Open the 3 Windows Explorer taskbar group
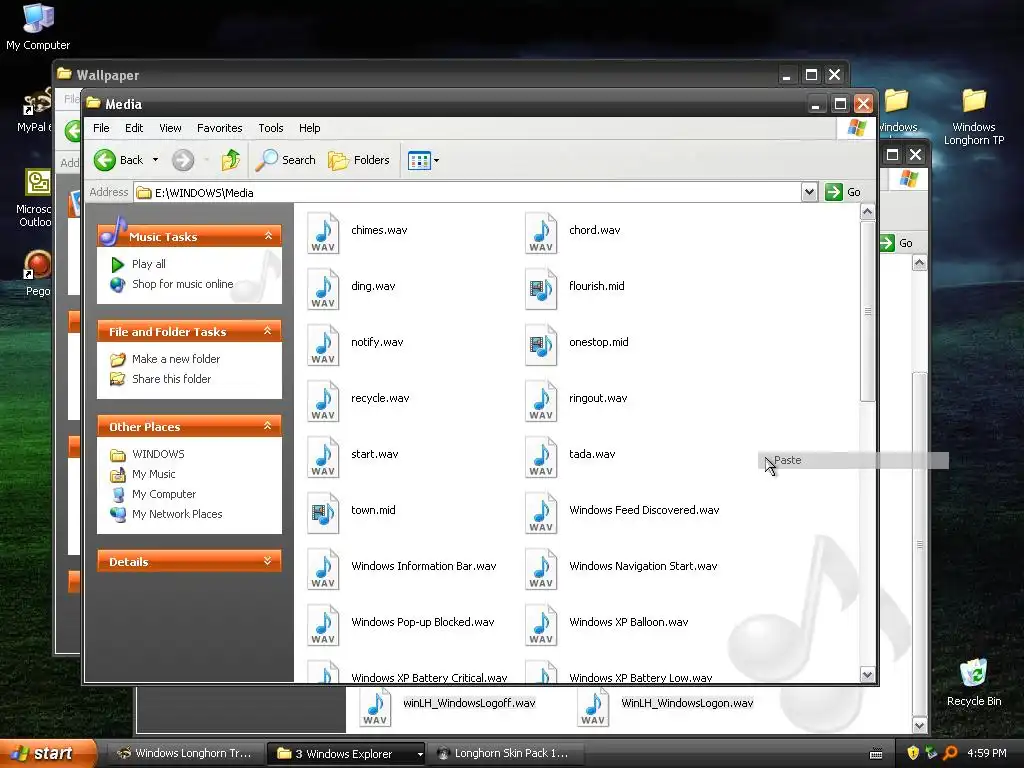 [x=346, y=754]
